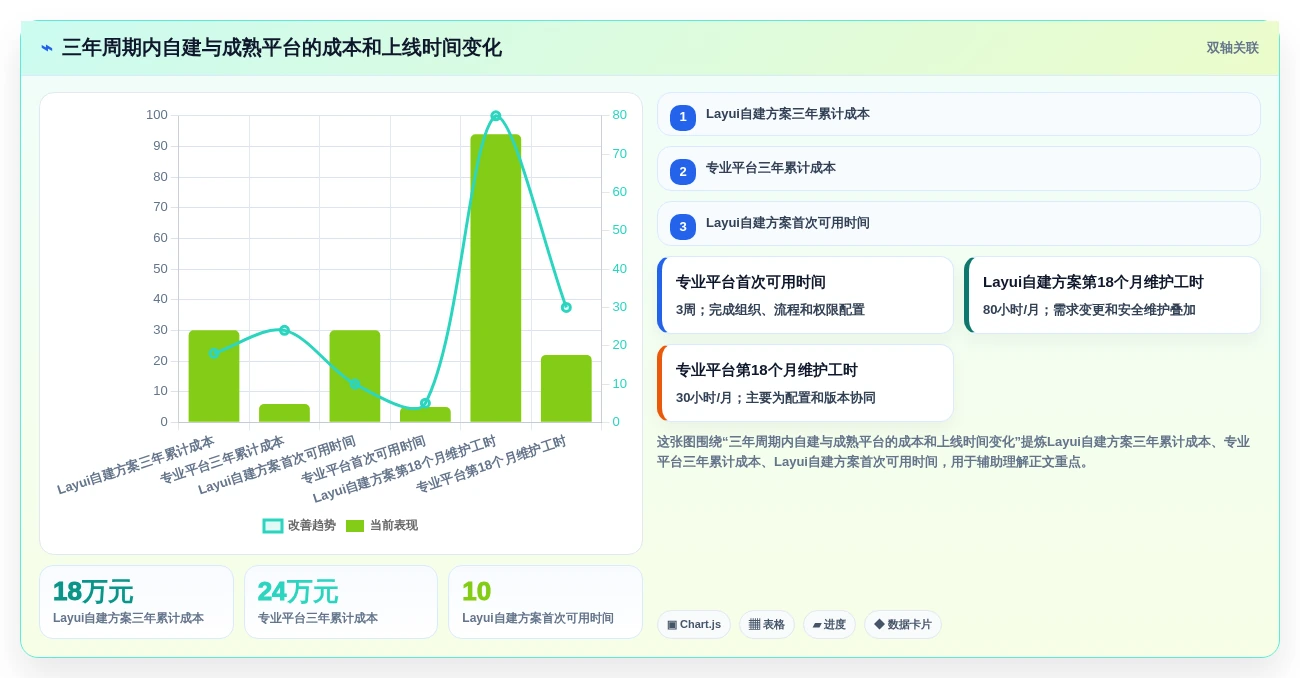Toggle the 改善趋势 legend swatch
Screen dimensions: 1300x678
click(x=273, y=526)
